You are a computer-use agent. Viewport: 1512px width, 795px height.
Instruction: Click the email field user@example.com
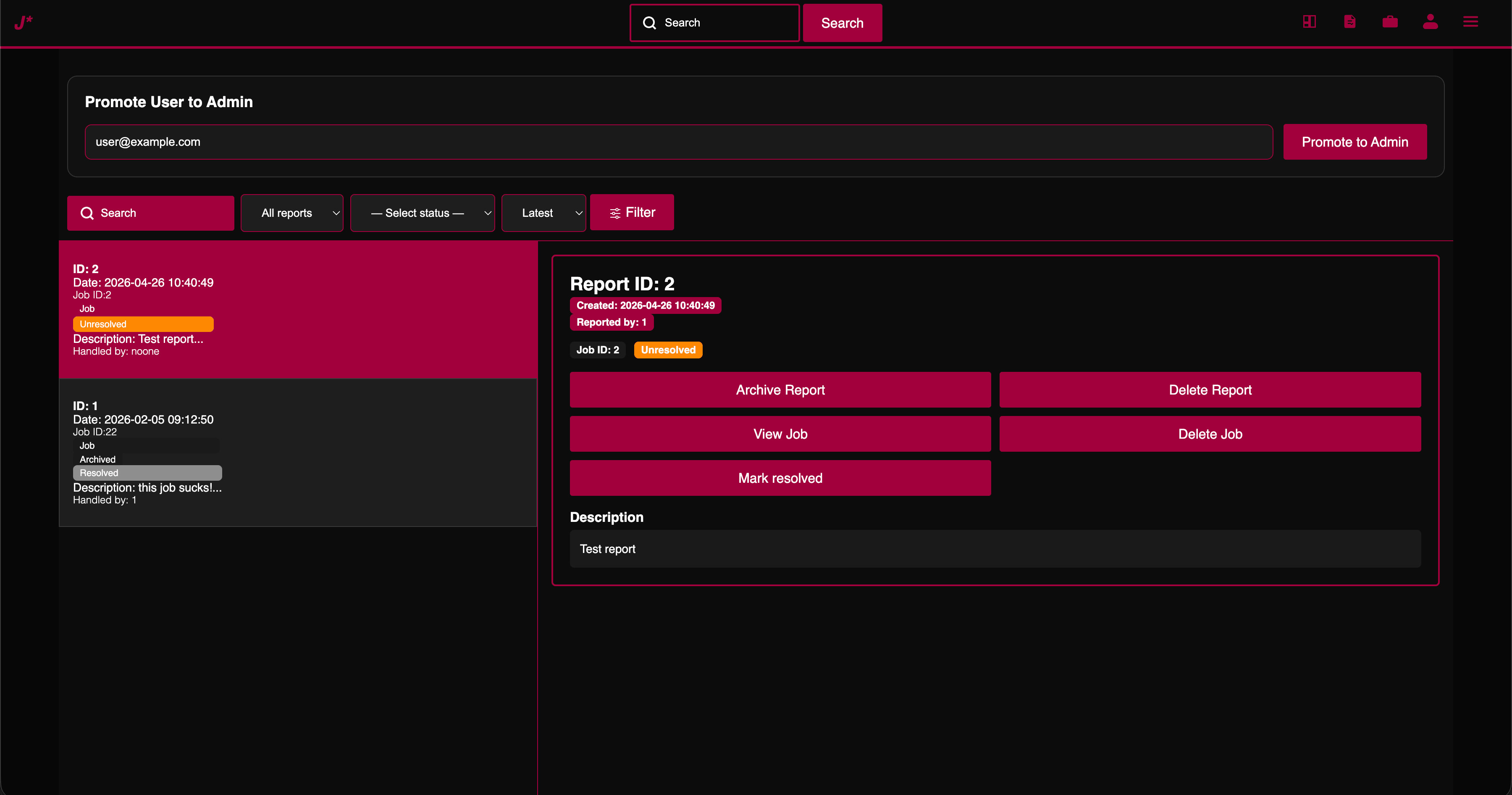[x=678, y=142]
